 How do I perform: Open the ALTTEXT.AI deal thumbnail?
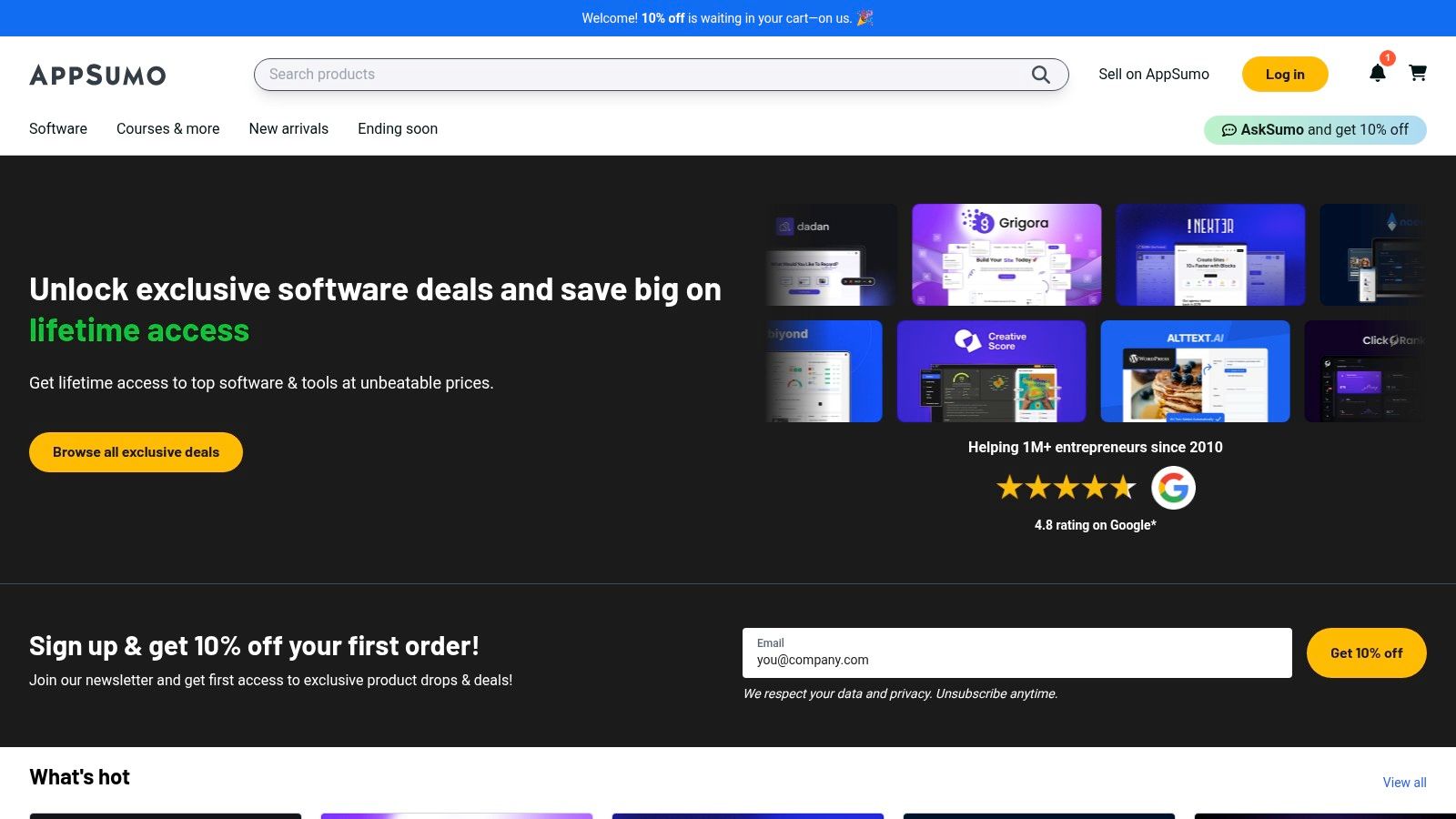(1195, 371)
